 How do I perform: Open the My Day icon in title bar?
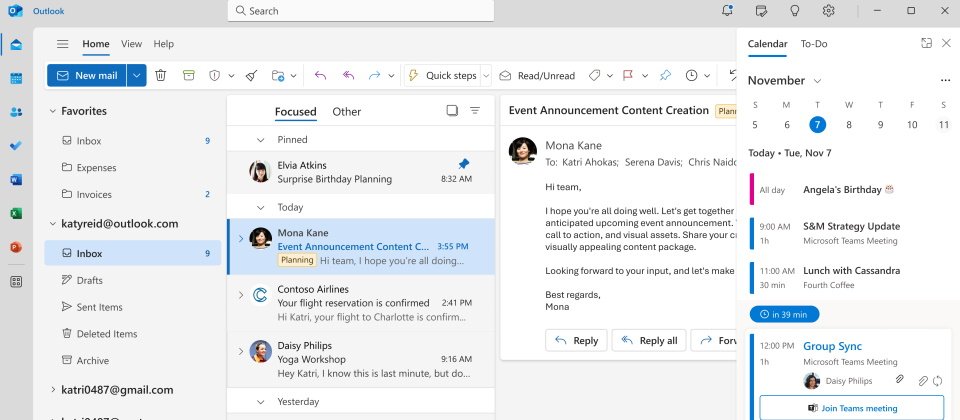coord(762,11)
